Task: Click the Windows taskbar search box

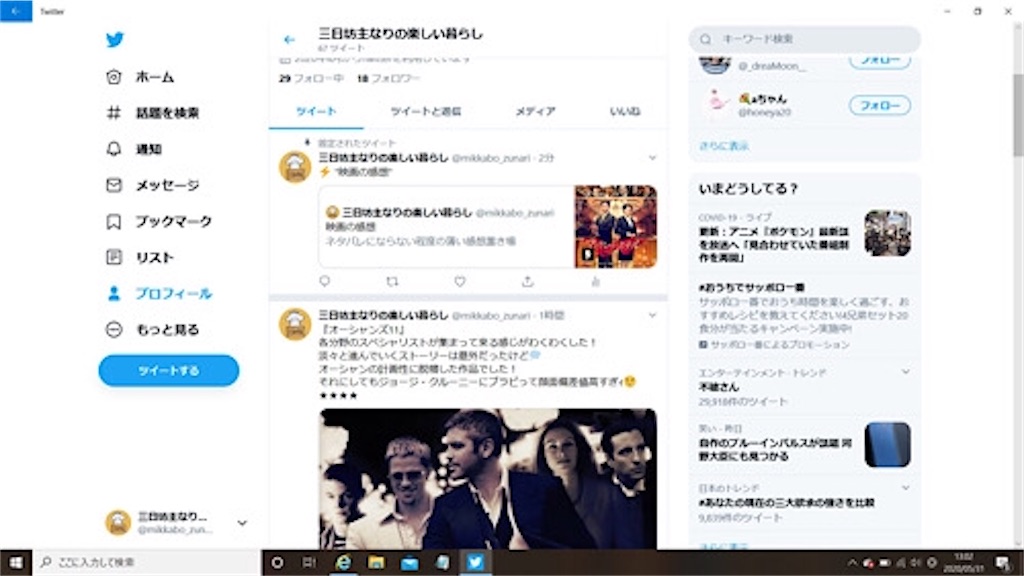Action: coord(147,562)
